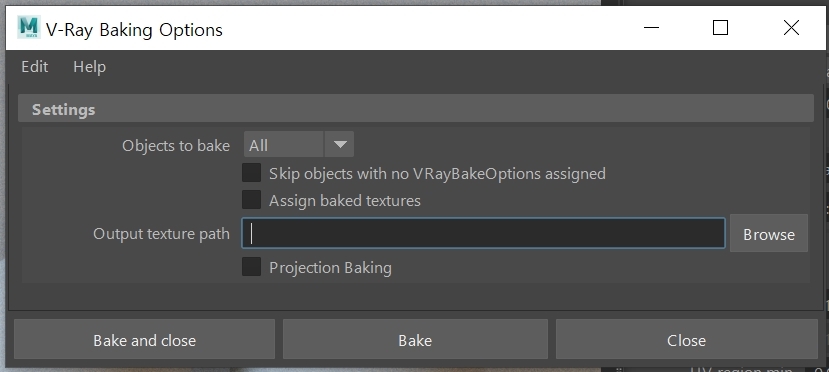This screenshot has height=372, width=829.
Task: Open the Edit menu
Action: tap(34, 67)
